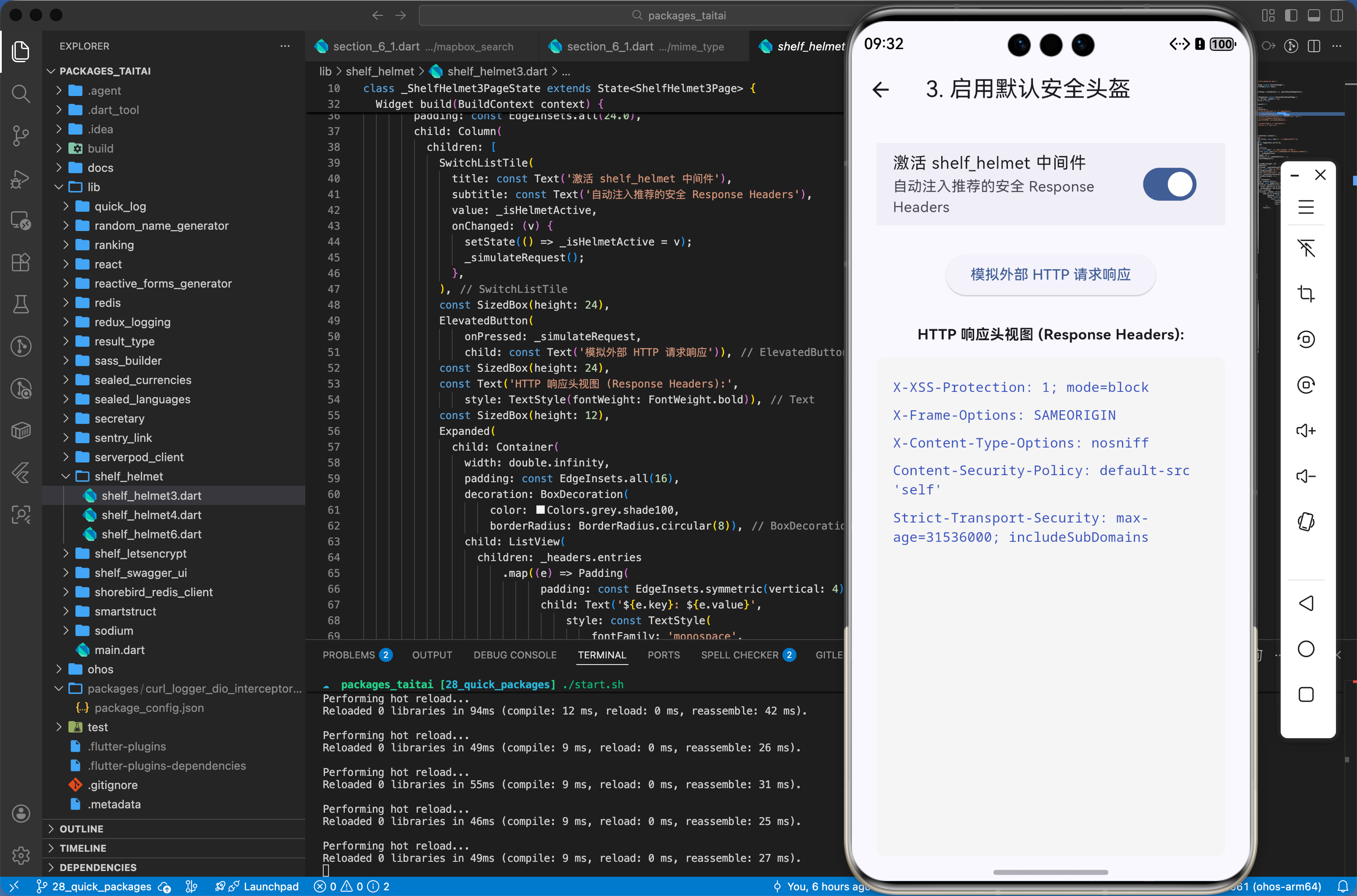Click the 28_quick_packages branch in status bar
Image resolution: width=1357 pixels, height=896 pixels.
(x=101, y=886)
